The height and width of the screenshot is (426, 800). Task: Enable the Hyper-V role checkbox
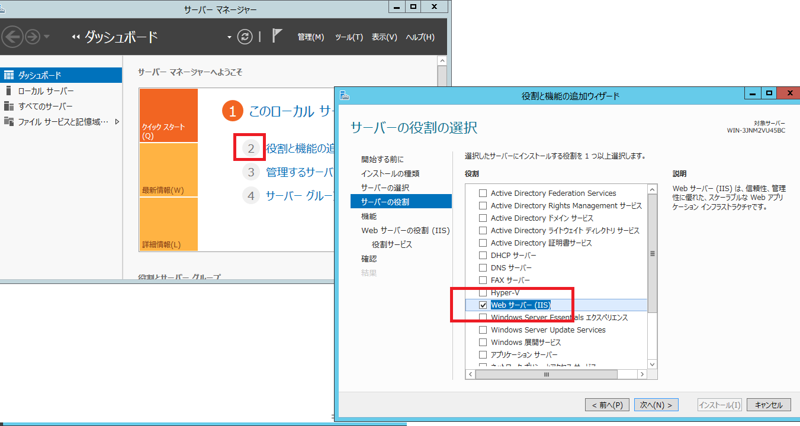(x=484, y=293)
